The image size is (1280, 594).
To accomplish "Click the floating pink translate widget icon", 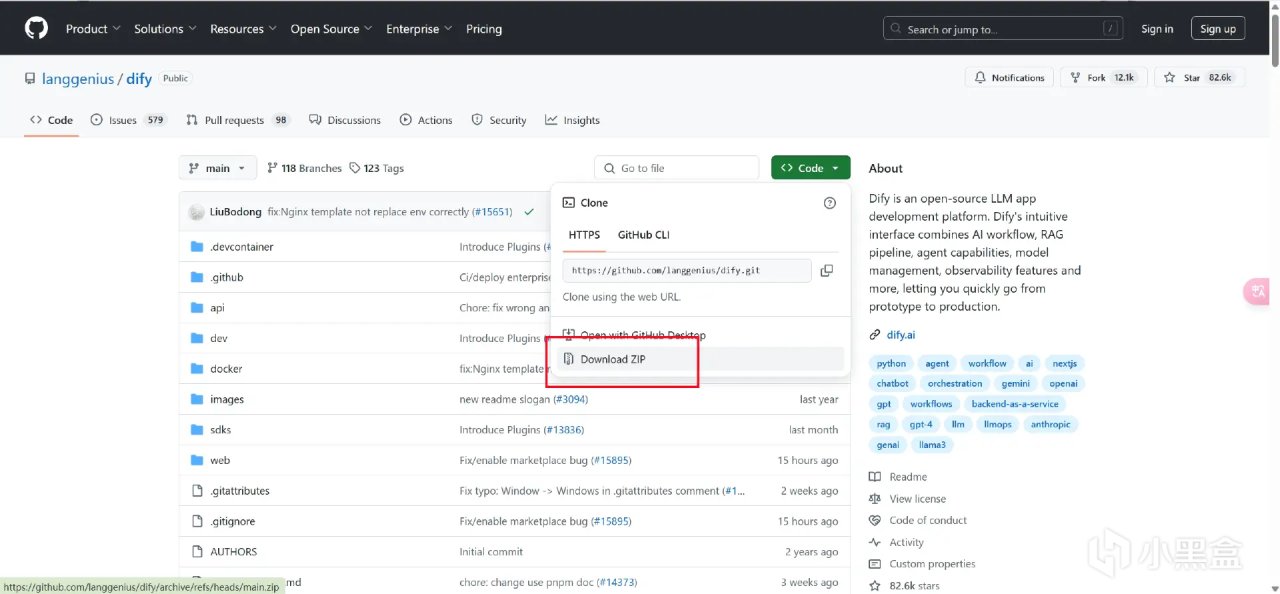I will point(1258,292).
